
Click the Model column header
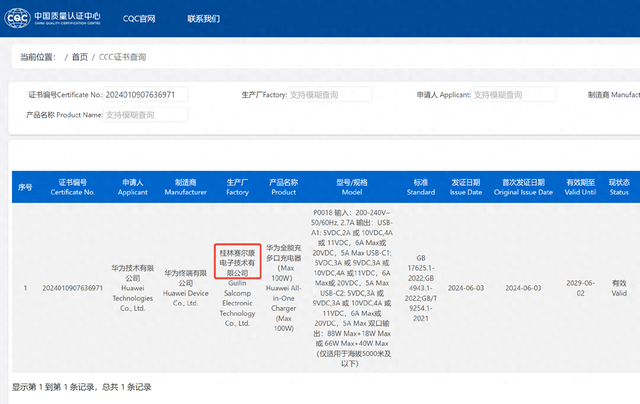352,187
